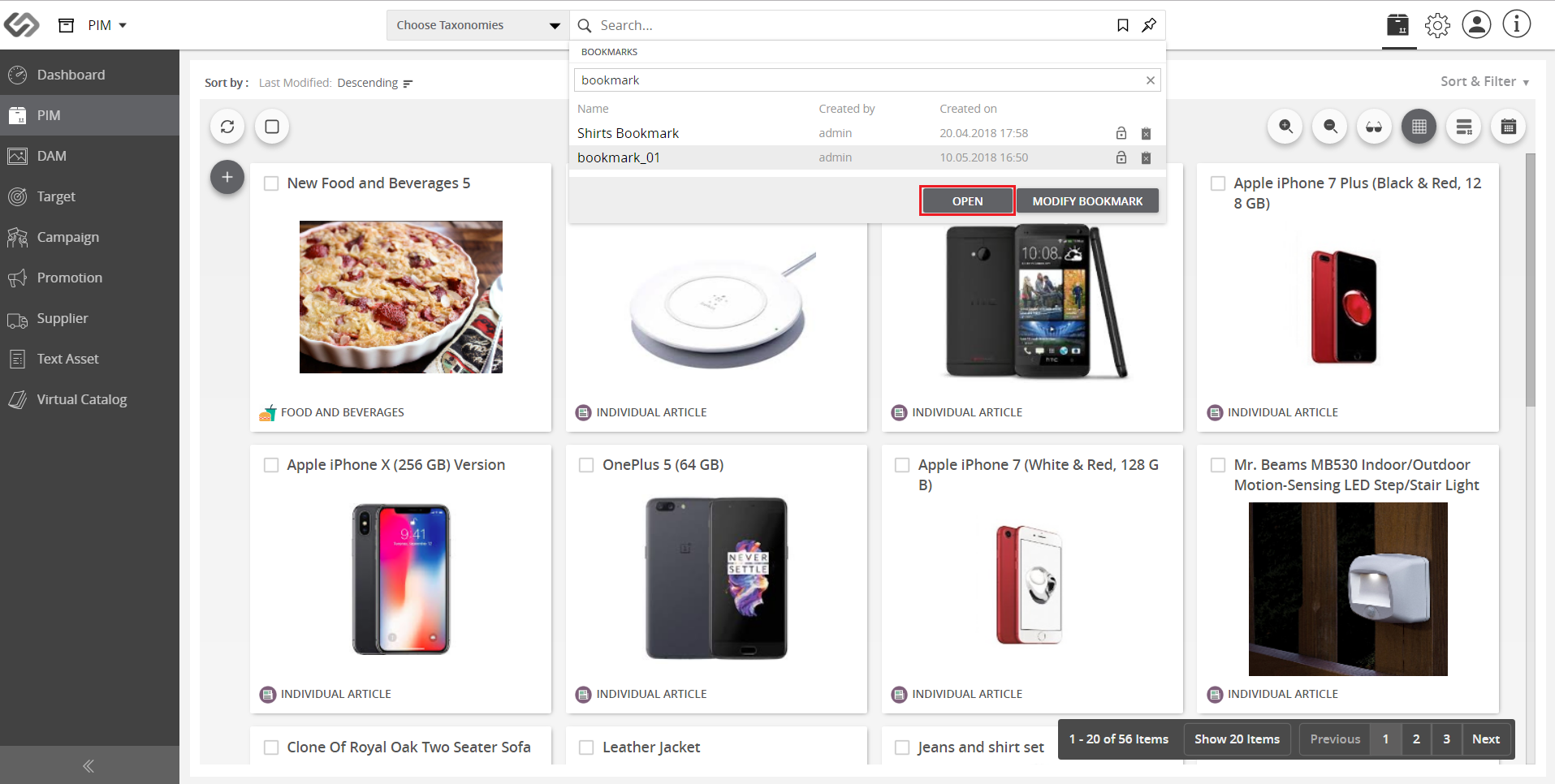Click lock icon for Shirts Bookmark
The height and width of the screenshot is (784, 1555).
(x=1121, y=133)
